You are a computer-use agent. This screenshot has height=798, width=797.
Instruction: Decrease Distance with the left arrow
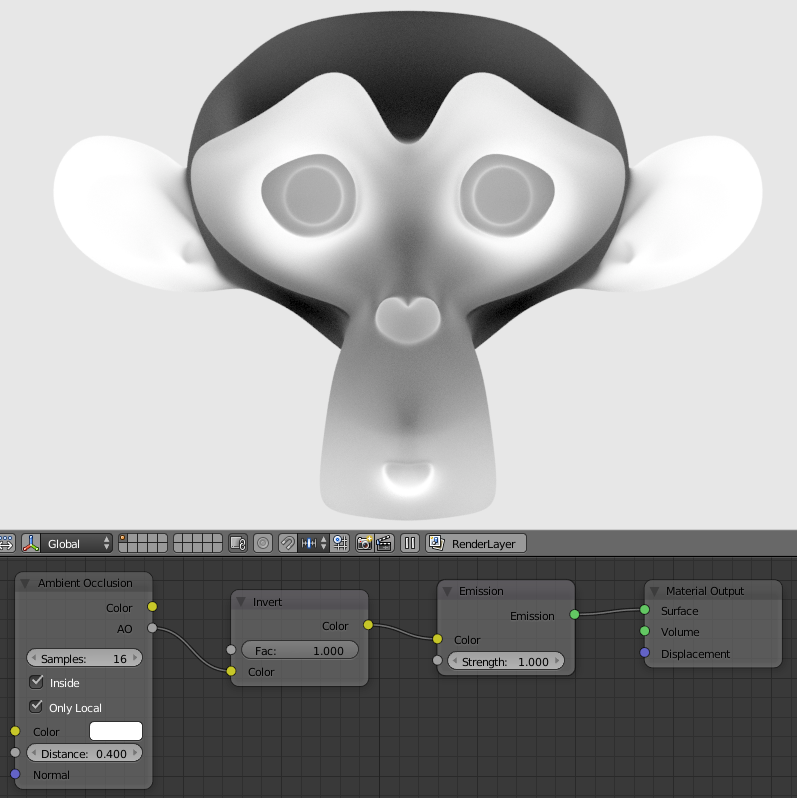[34, 753]
